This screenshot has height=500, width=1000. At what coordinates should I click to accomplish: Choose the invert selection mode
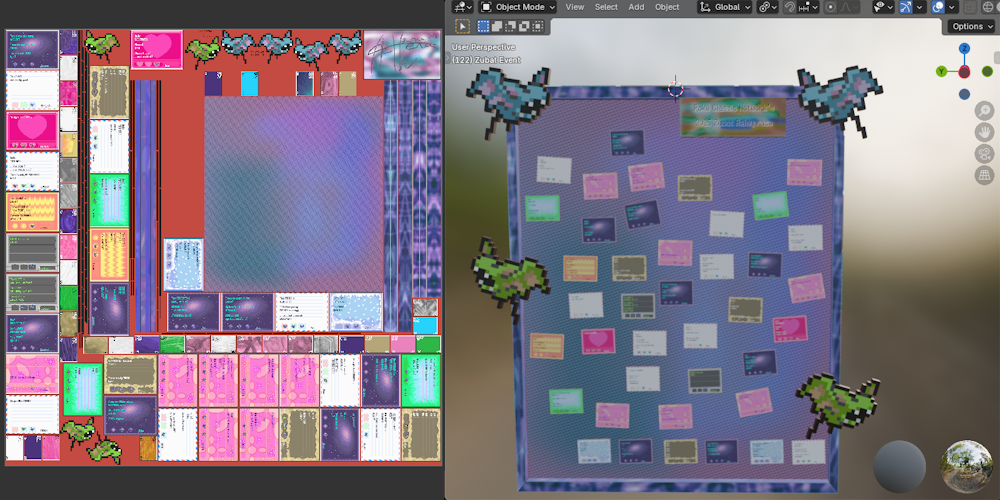[x=524, y=26]
